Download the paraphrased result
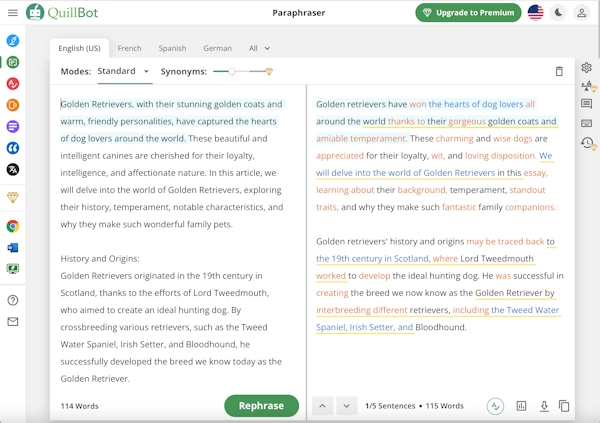The width and height of the screenshot is (600, 423). (544, 406)
